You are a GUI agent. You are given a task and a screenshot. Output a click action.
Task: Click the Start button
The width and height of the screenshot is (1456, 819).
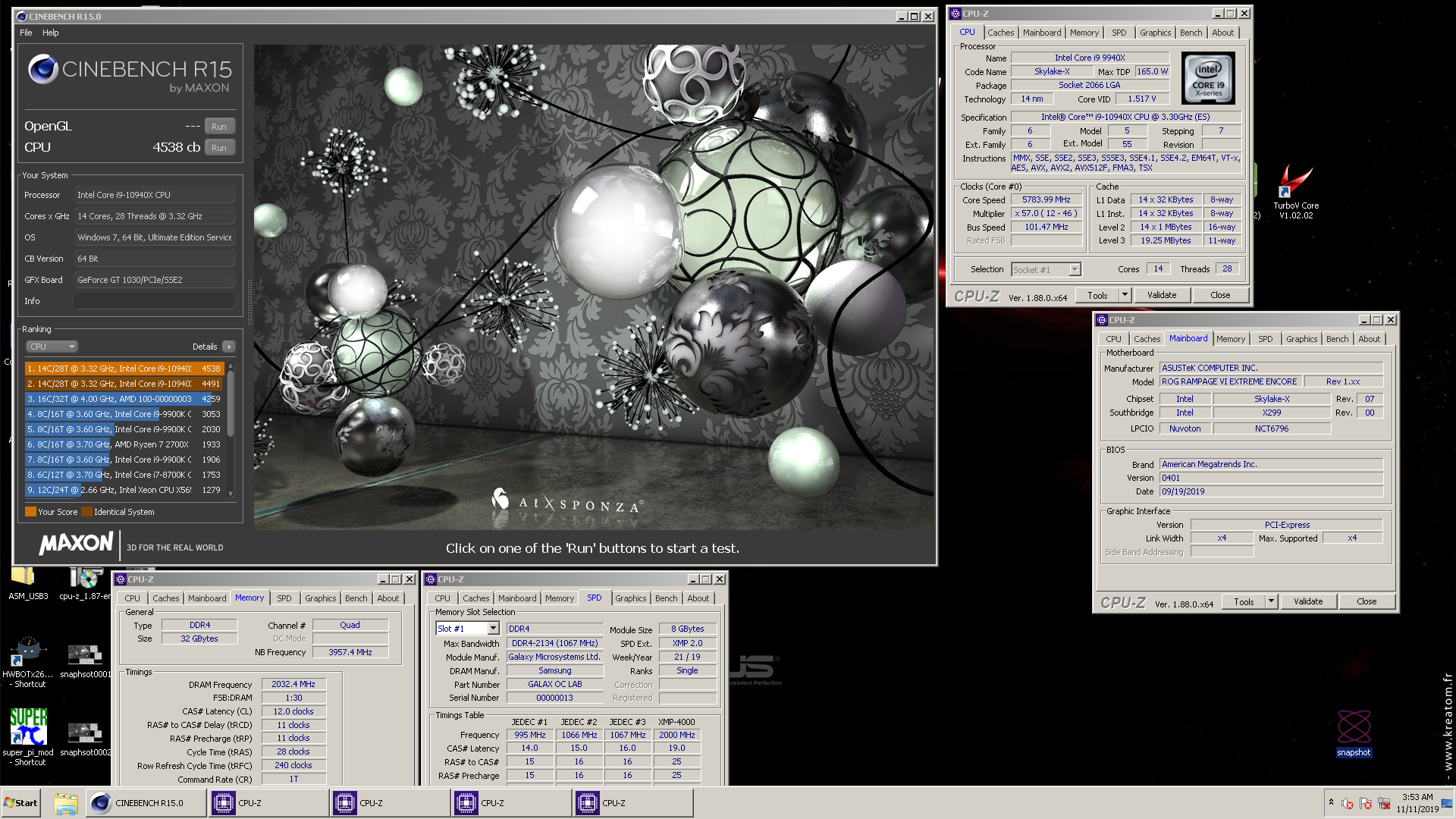[x=20, y=803]
